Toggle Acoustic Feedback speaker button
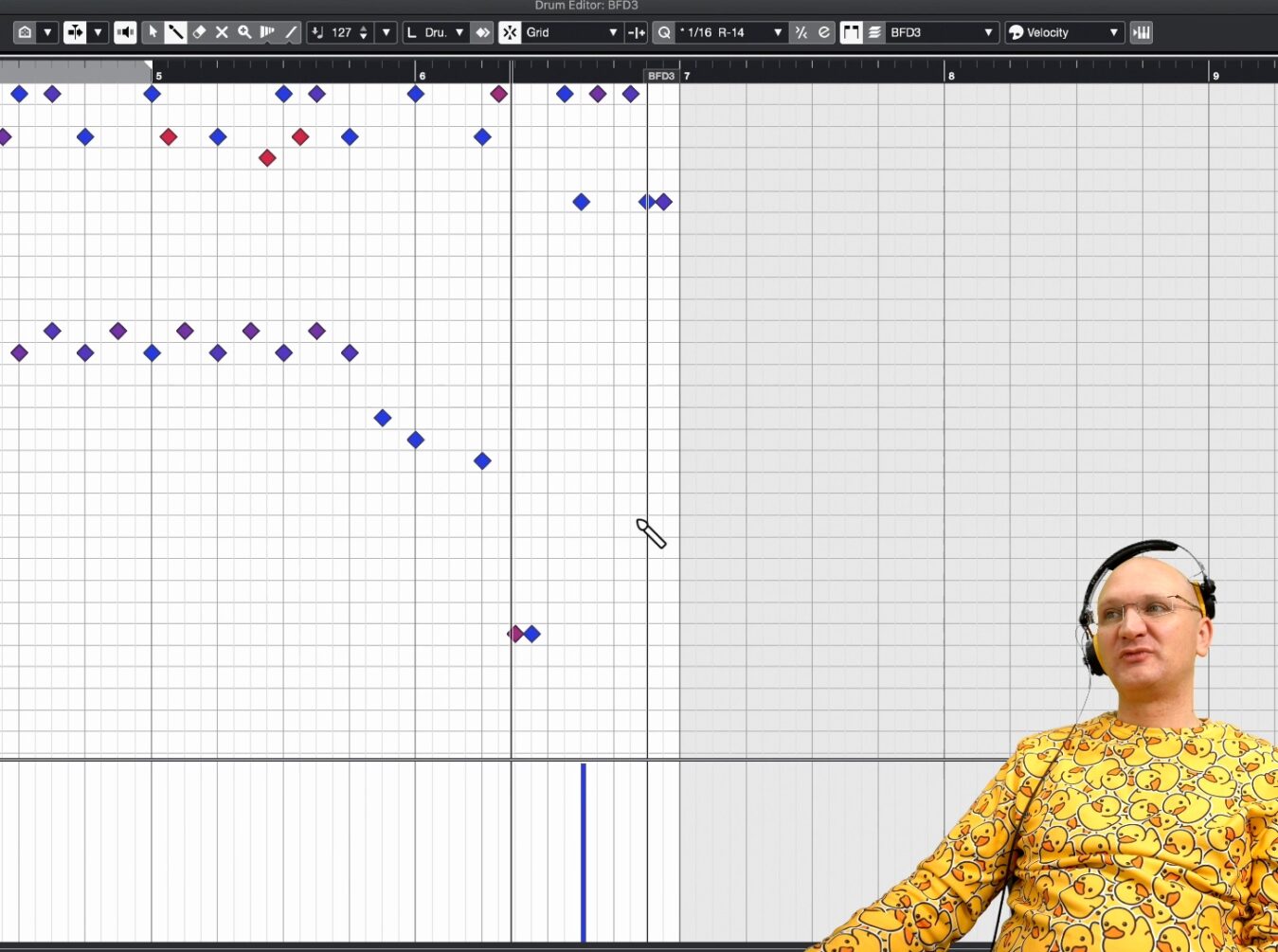This screenshot has width=1278, height=952. [x=125, y=32]
